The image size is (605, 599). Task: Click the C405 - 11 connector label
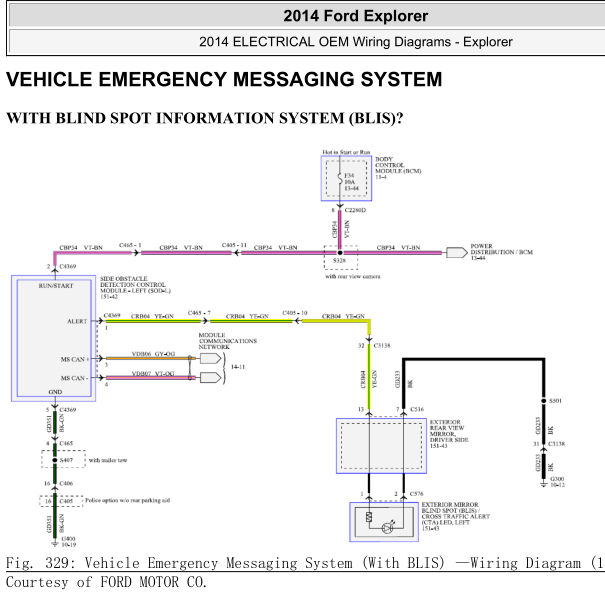pyautogui.click(x=234, y=245)
